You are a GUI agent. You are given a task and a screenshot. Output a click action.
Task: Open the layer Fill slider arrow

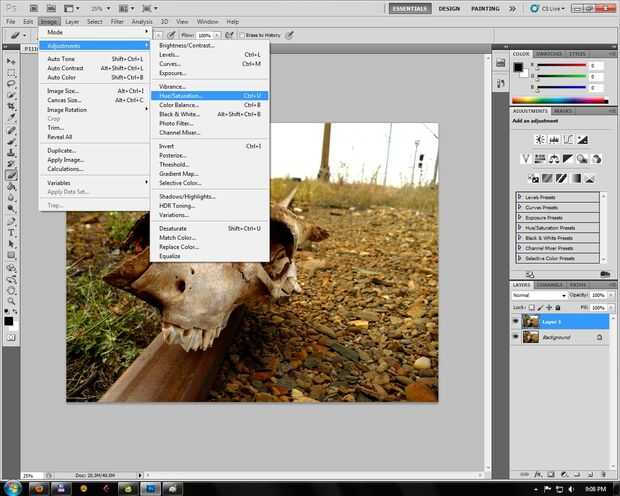[611, 307]
